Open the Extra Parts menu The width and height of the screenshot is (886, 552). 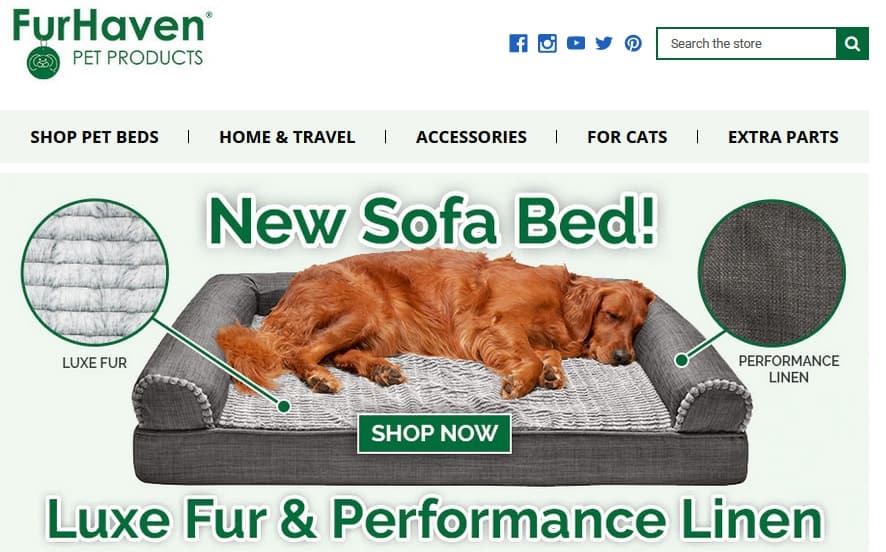tap(783, 137)
